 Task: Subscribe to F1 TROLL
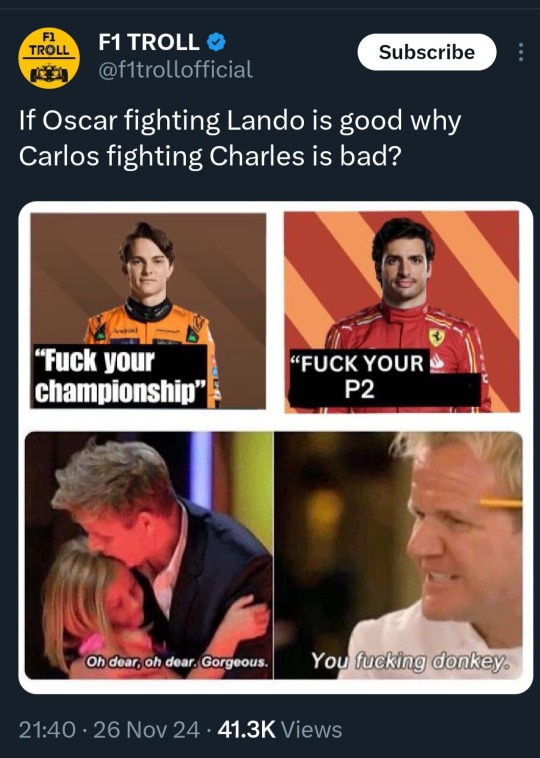(427, 52)
